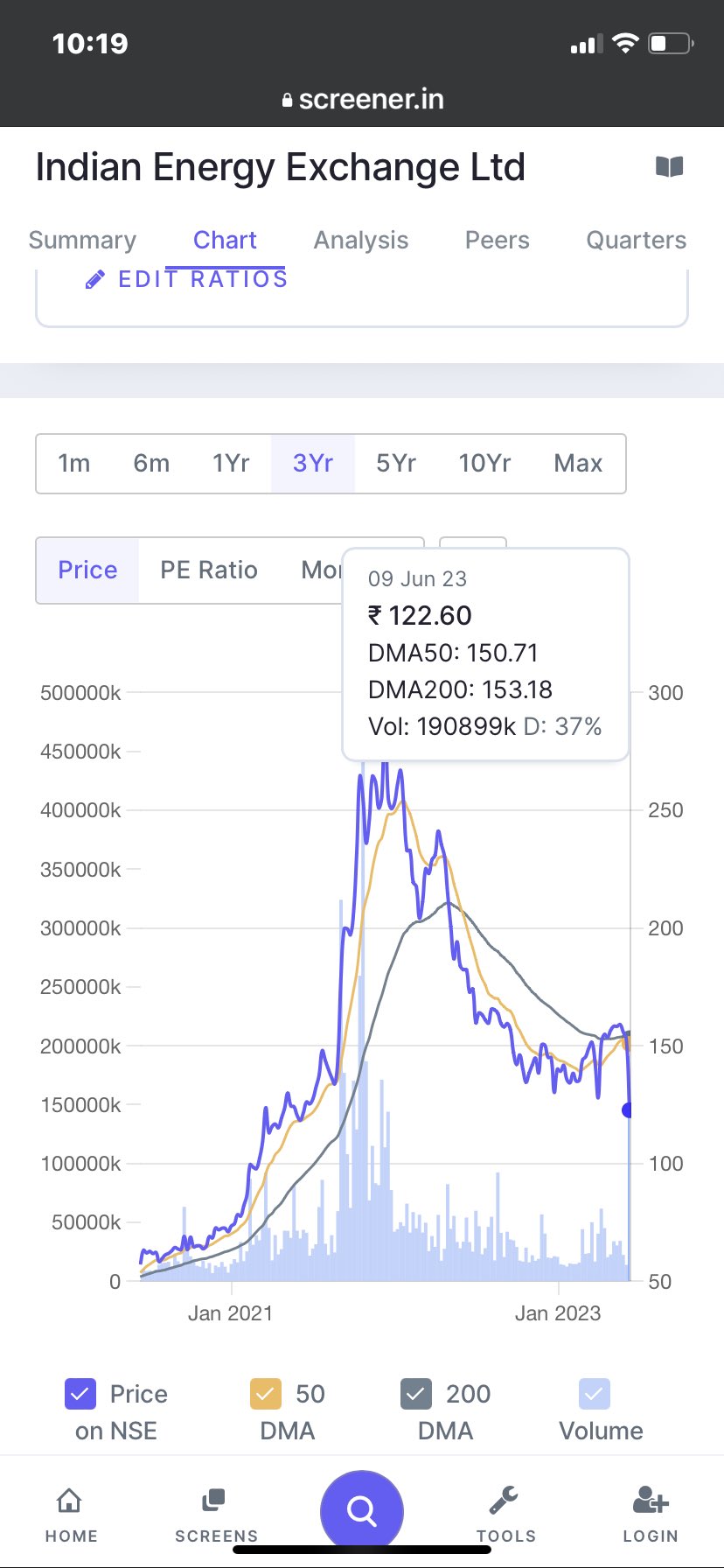This screenshot has width=724, height=1568.
Task: Select the 1m time range
Action: (x=74, y=463)
